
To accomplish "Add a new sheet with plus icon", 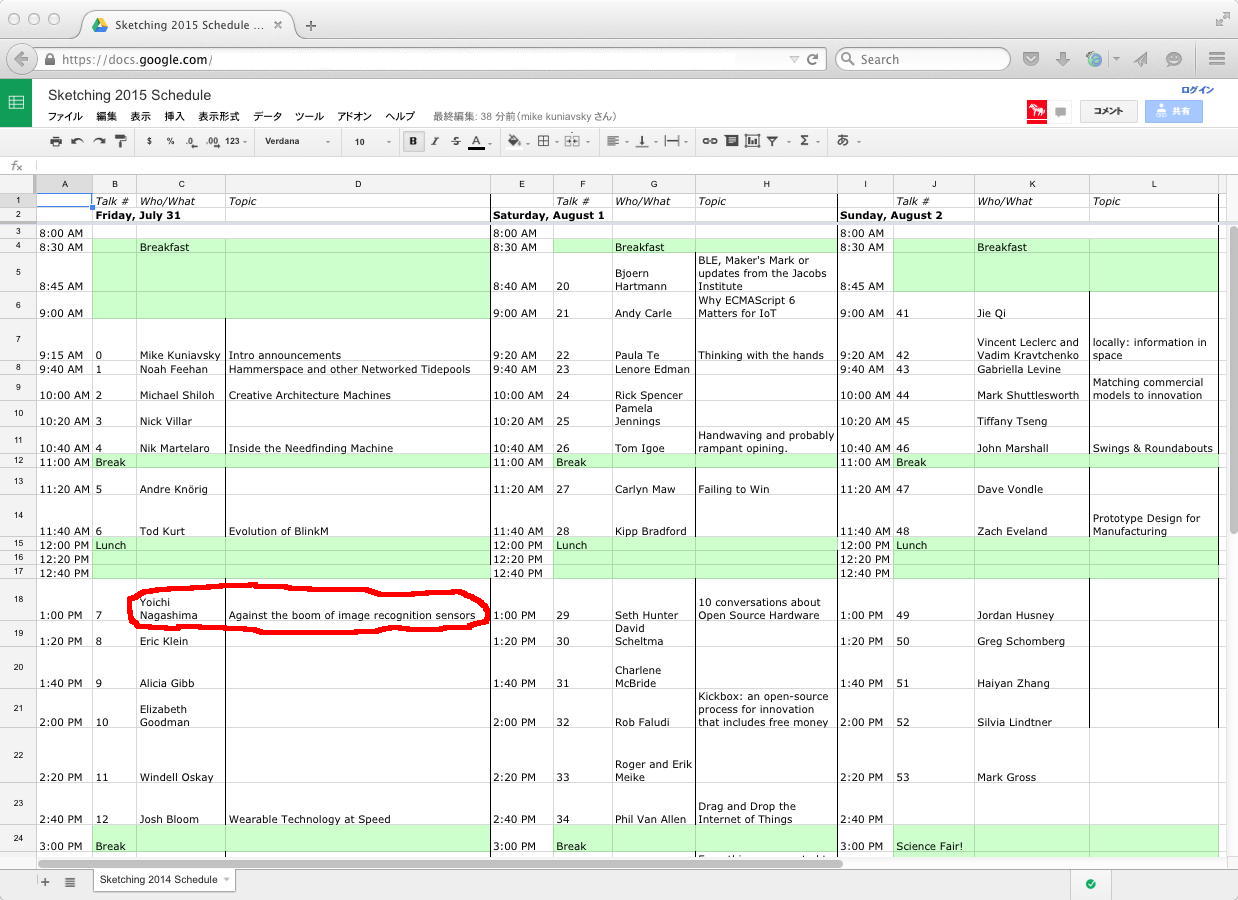I will (x=45, y=881).
